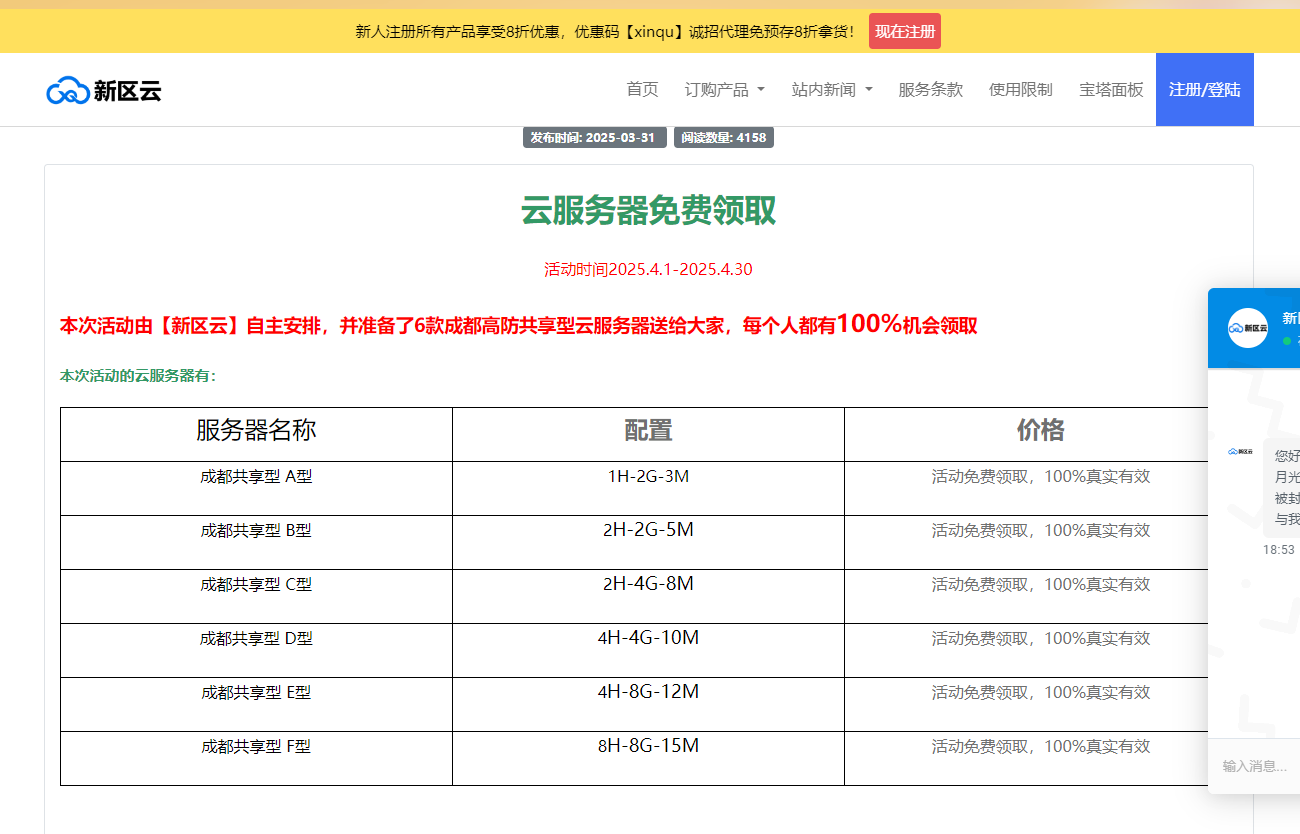Screen dimensions: 1300x834
Task: Click the 发布时间 2025-03-31 badge
Action: click(x=594, y=138)
